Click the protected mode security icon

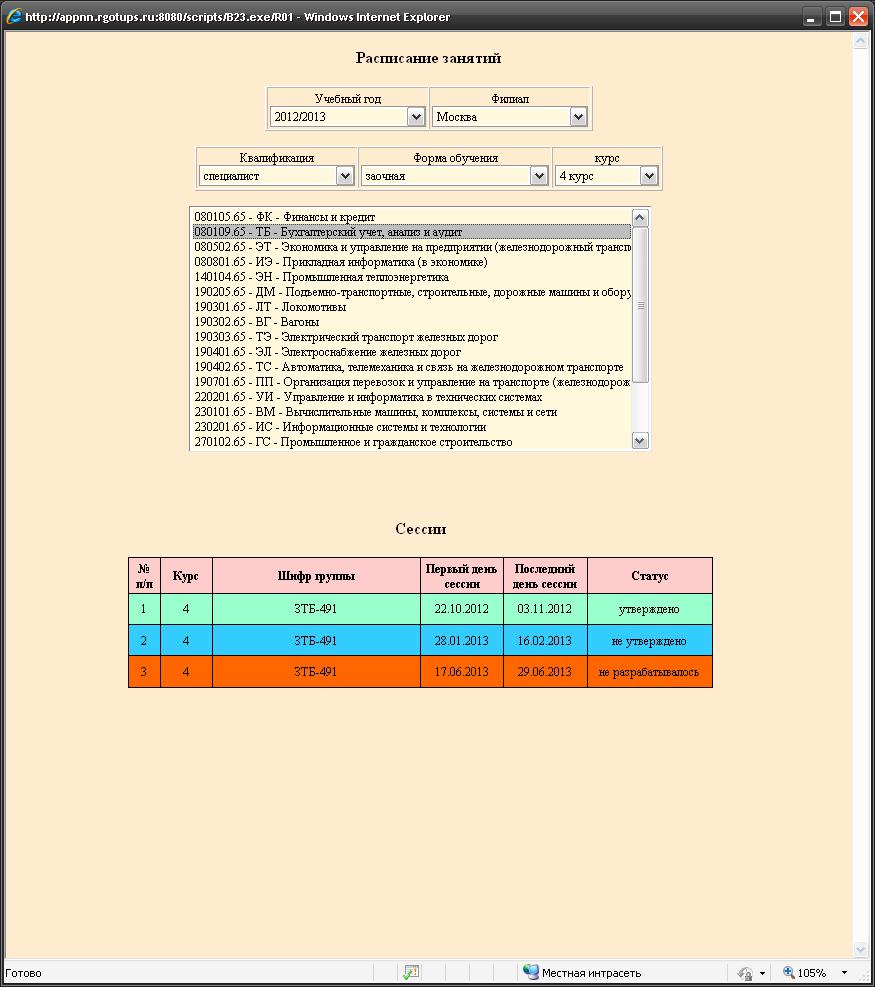745,972
